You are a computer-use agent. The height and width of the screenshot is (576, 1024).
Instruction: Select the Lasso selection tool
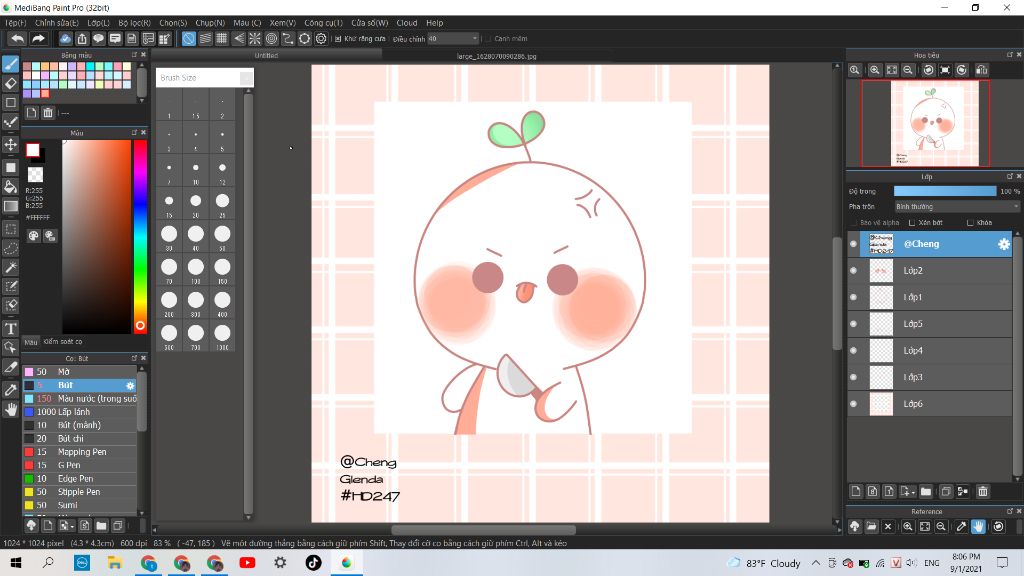coord(10,248)
